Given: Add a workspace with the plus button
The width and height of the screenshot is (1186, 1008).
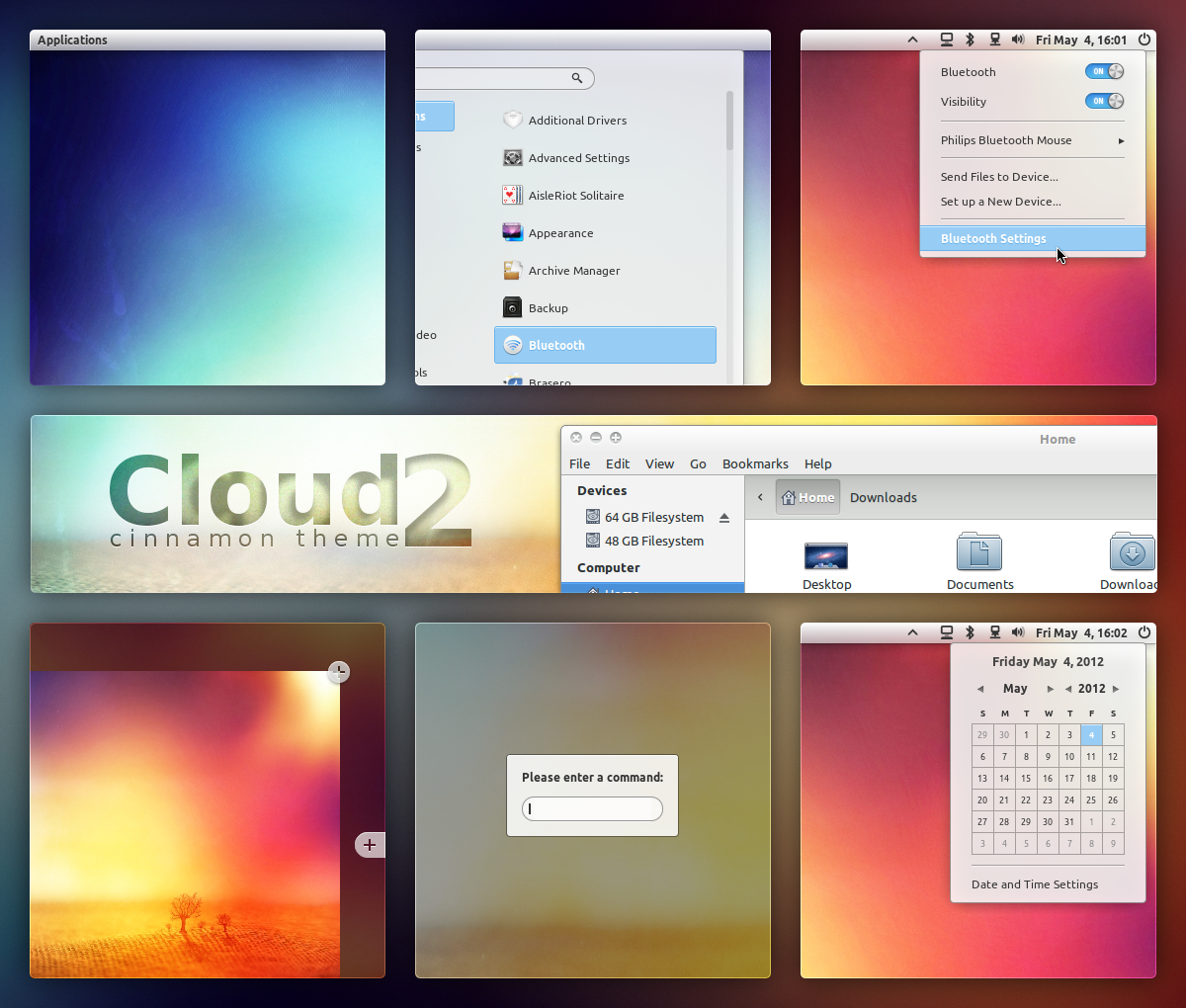Looking at the screenshot, I should pyautogui.click(x=369, y=845).
